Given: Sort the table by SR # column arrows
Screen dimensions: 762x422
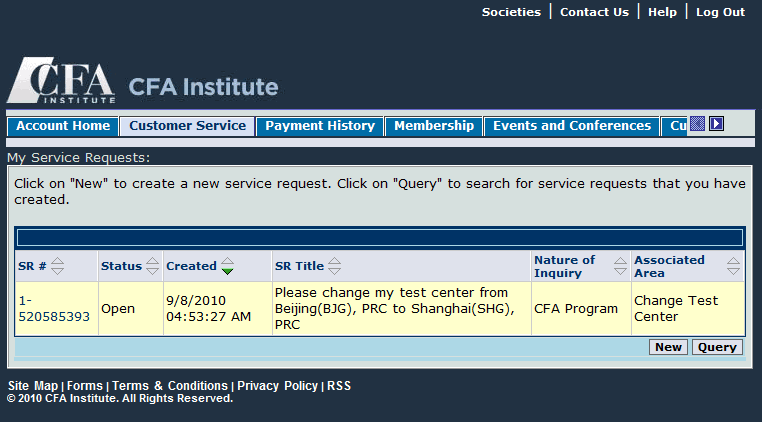Looking at the screenshot, I should pyautogui.click(x=57, y=266).
